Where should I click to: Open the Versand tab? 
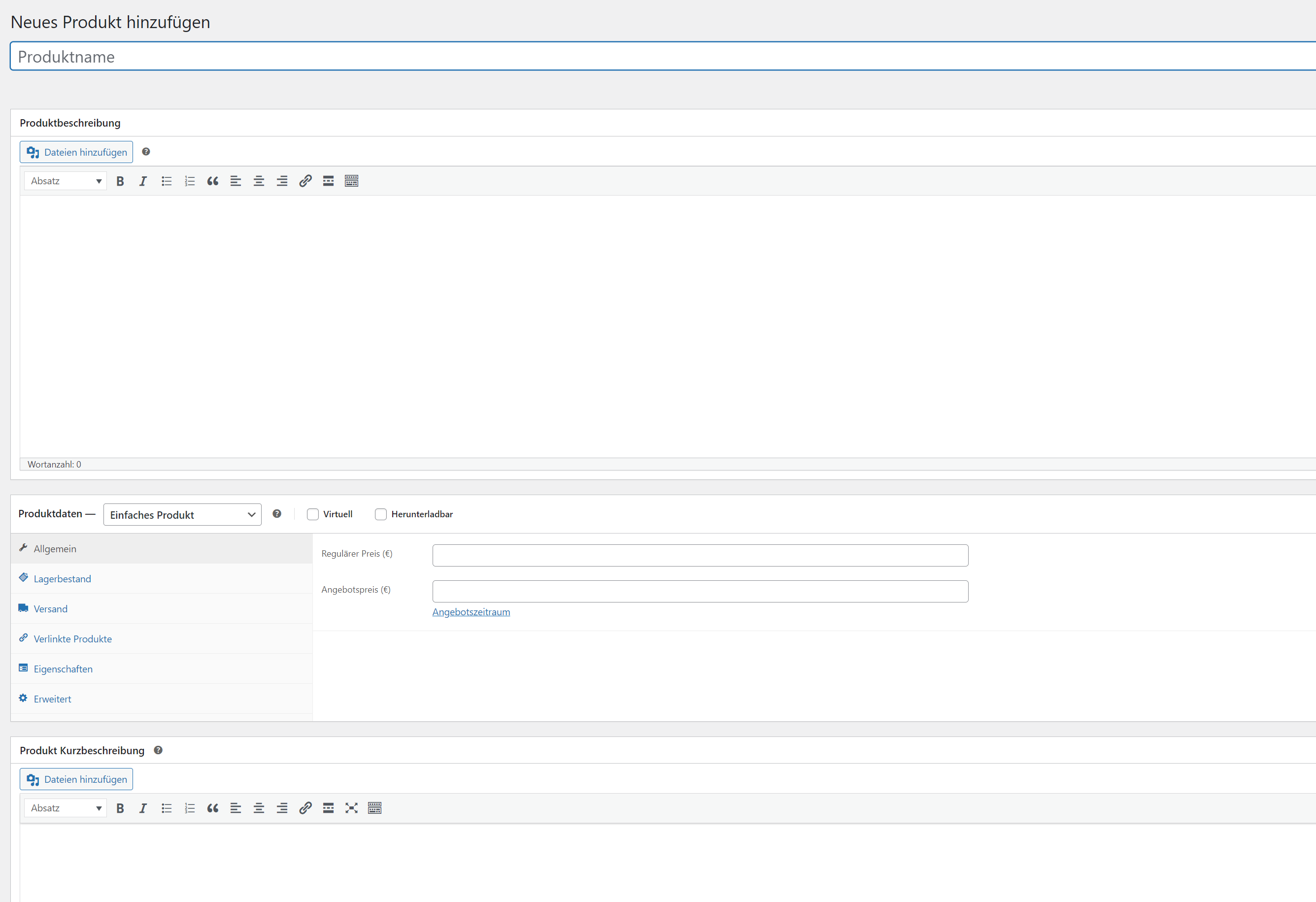click(x=50, y=609)
